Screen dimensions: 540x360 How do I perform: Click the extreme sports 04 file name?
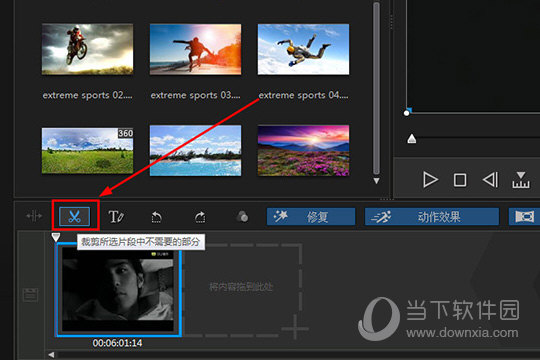303,95
